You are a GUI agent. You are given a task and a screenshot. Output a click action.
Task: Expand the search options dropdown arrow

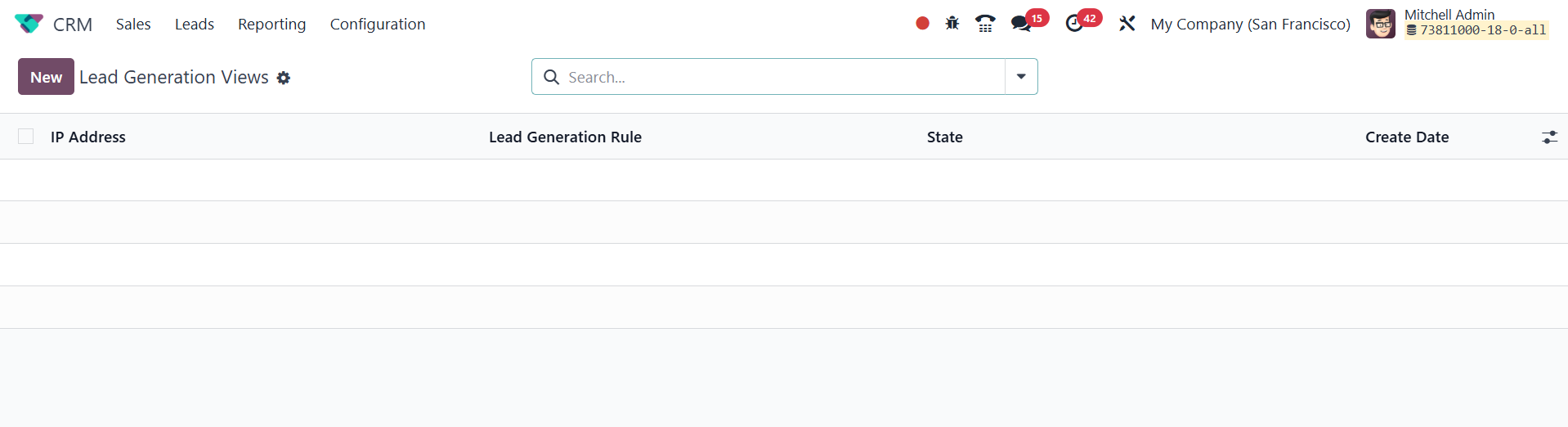point(1021,77)
